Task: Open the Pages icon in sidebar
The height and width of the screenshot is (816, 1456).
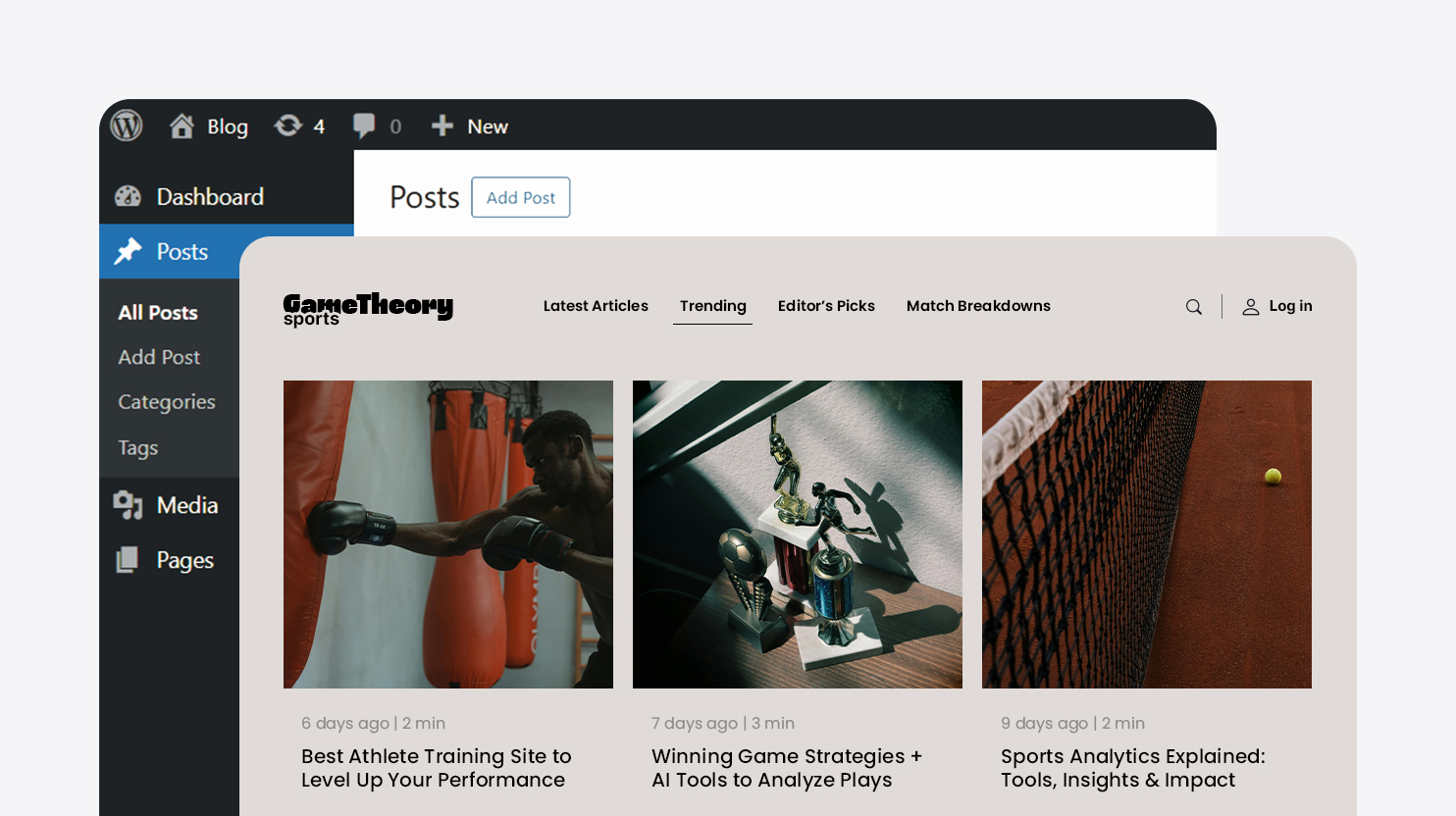Action: [x=128, y=559]
